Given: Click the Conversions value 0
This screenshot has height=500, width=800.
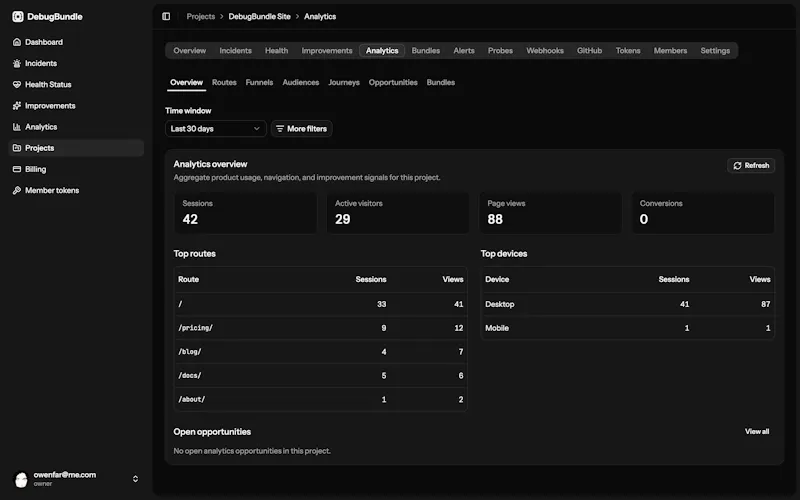Looking at the screenshot, I should coord(644,219).
